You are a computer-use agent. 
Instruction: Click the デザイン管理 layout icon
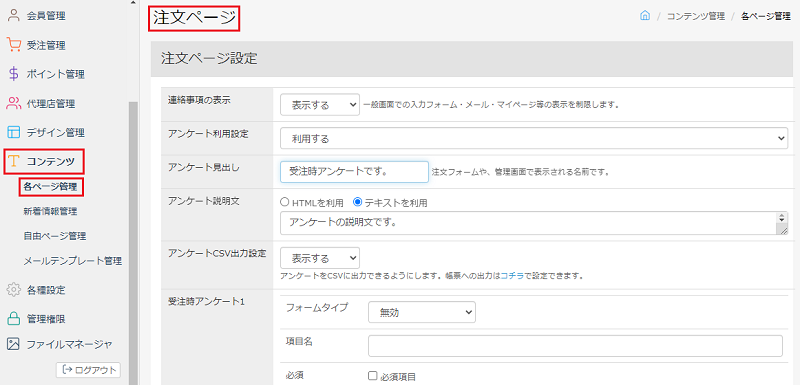[x=14, y=133]
